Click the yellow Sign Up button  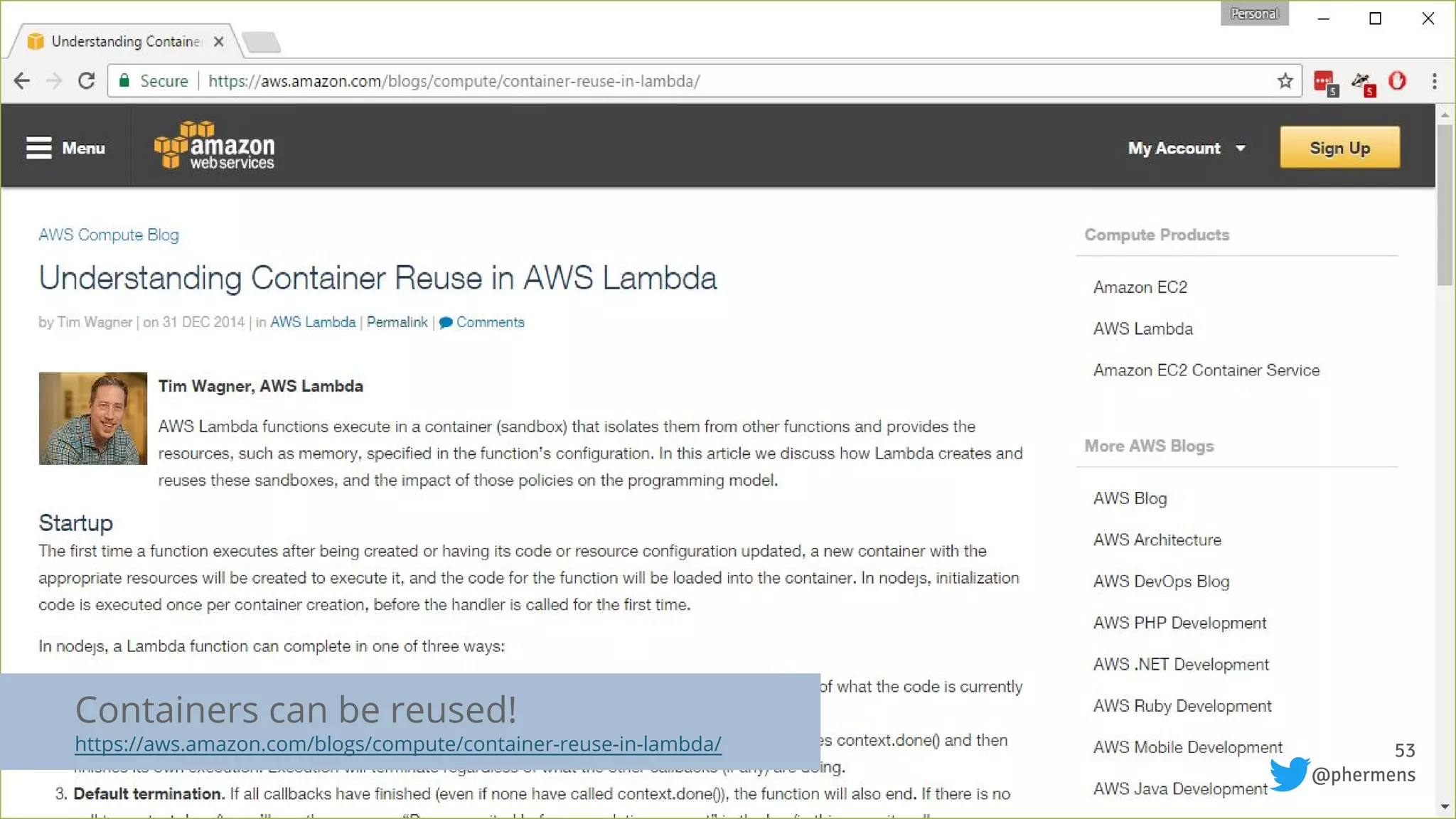pyautogui.click(x=1340, y=147)
